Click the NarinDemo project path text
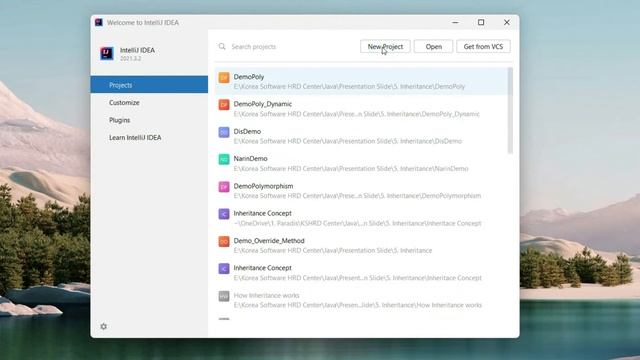 click(x=351, y=169)
